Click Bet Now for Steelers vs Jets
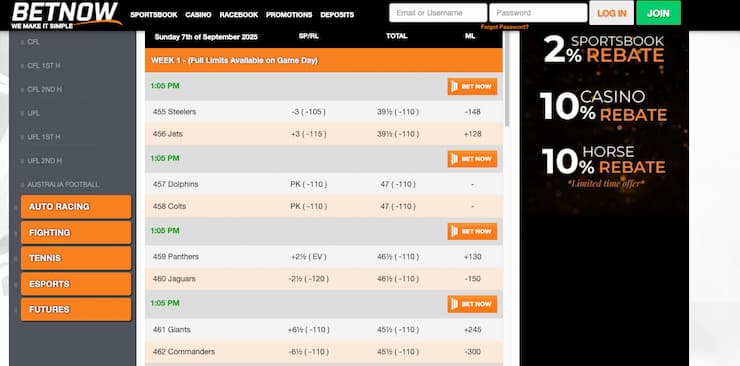Image resolution: width=740 pixels, height=366 pixels. point(472,86)
